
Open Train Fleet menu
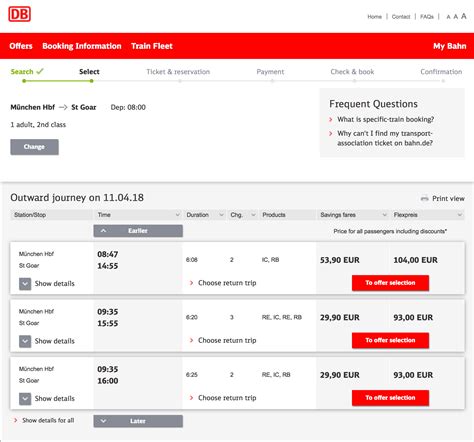pos(152,46)
